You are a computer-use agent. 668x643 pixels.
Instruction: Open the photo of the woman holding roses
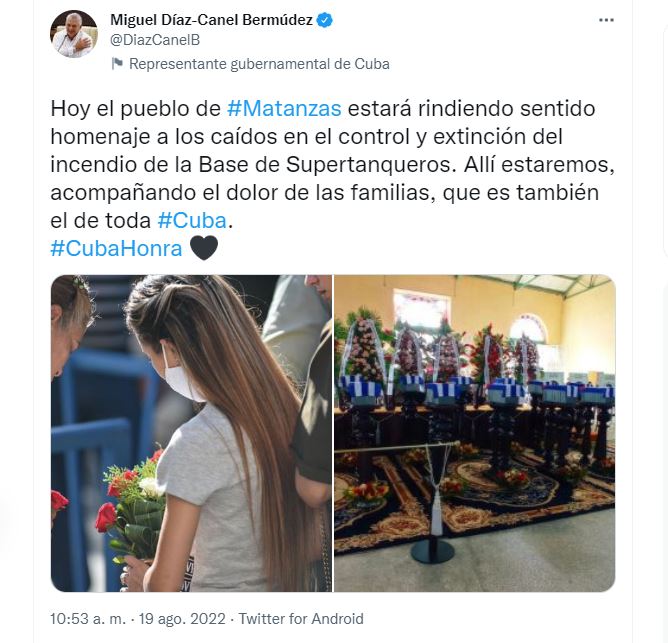coord(191,433)
